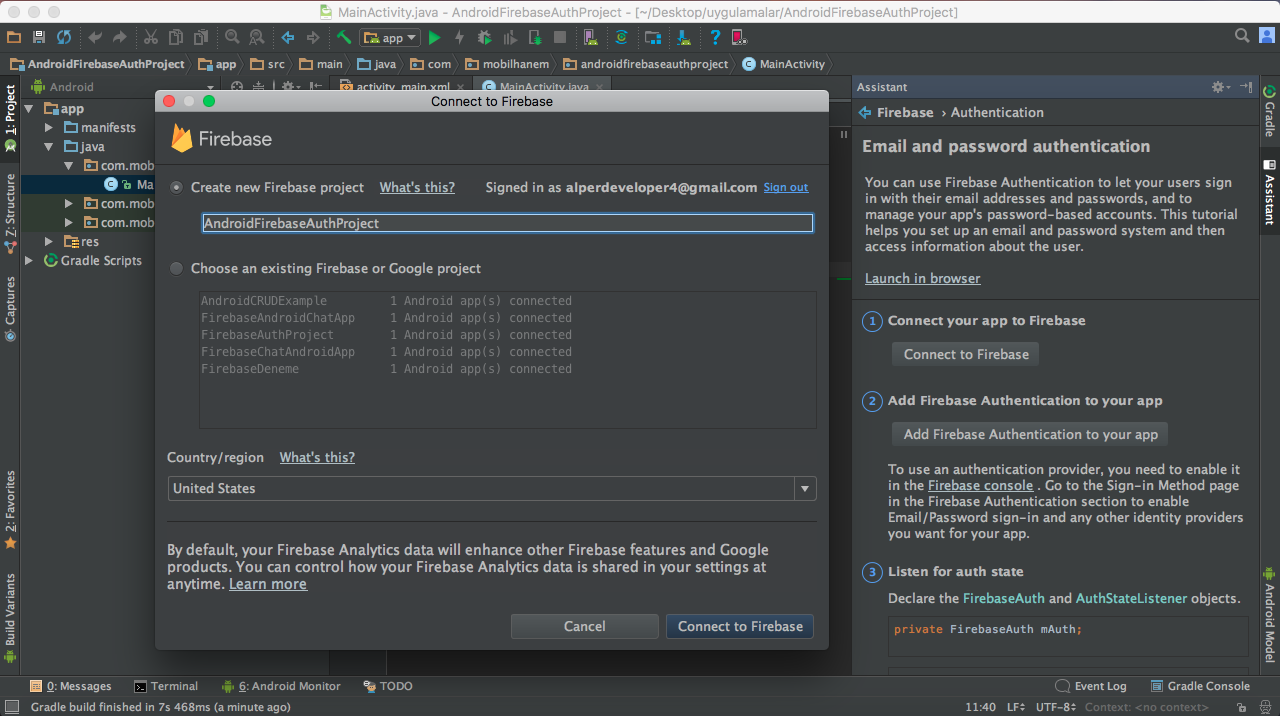Copy selection with the toolbar copy icon
This screenshot has height=716, width=1280.
[175, 38]
